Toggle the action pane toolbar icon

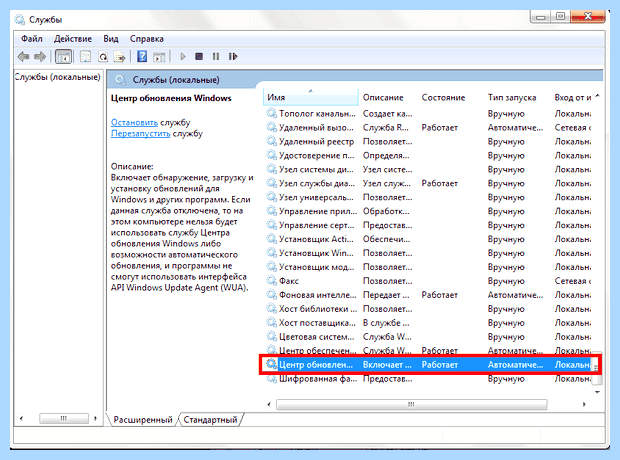[159, 57]
